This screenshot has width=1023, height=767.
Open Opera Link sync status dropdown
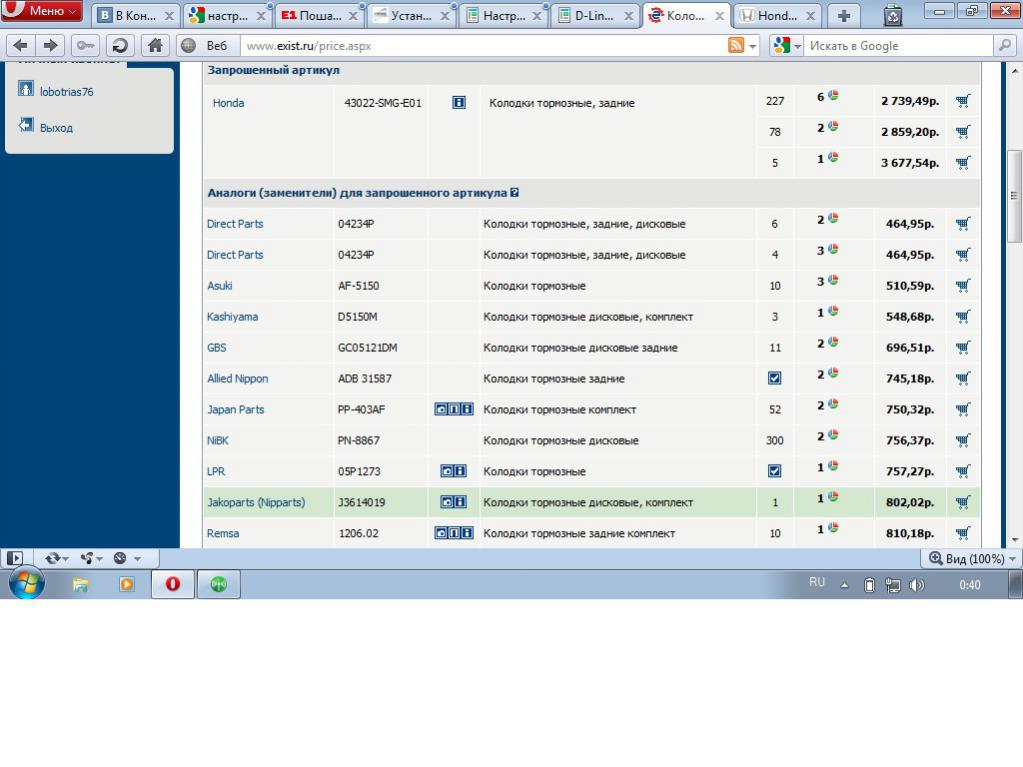click(x=56, y=558)
